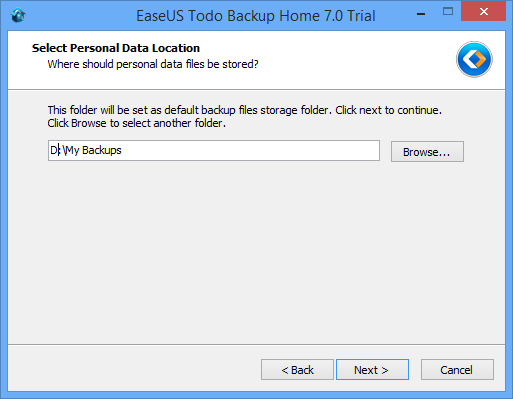Click the EaseUS app icon in title bar
The width and height of the screenshot is (513, 399).
click(18, 15)
